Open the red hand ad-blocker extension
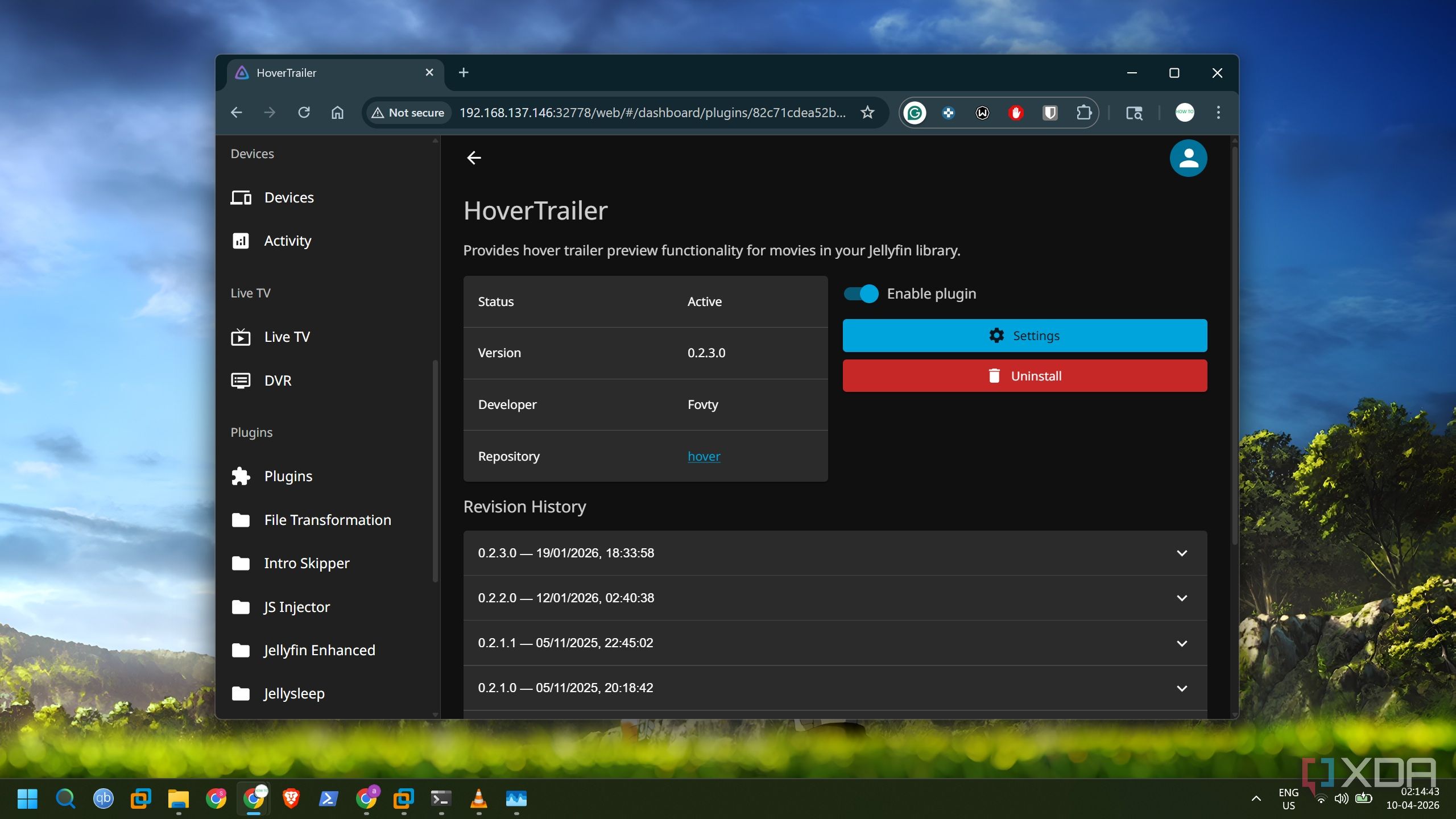This screenshot has height=819, width=1456. pos(1016,113)
